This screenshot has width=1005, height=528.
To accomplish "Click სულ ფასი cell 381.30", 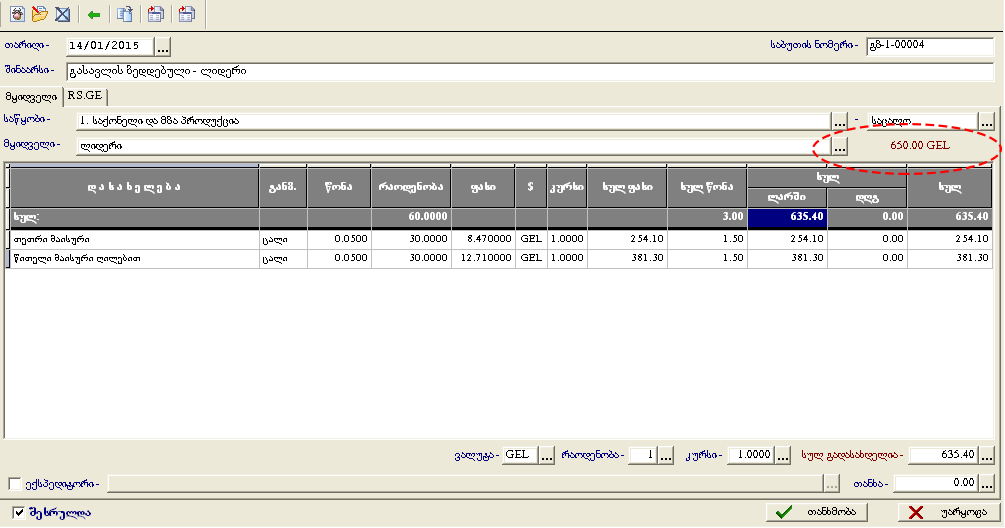I will [x=627, y=258].
